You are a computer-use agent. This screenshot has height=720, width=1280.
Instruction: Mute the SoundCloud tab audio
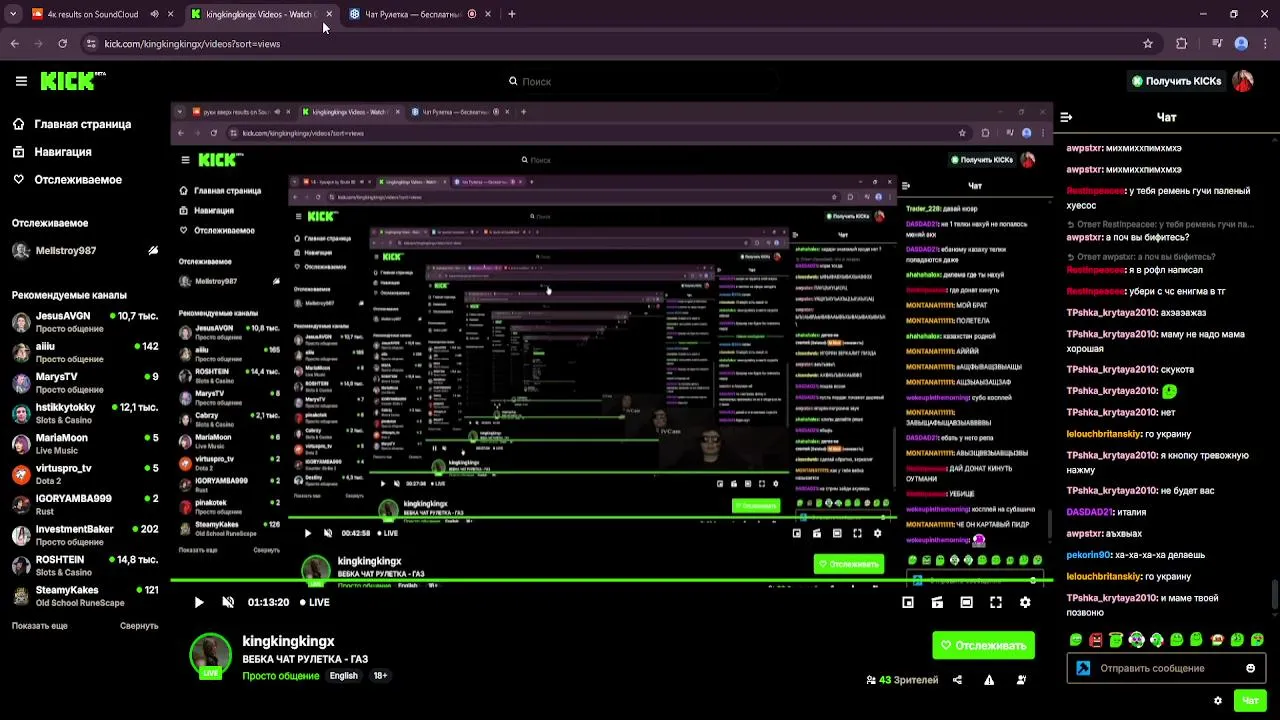click(154, 14)
